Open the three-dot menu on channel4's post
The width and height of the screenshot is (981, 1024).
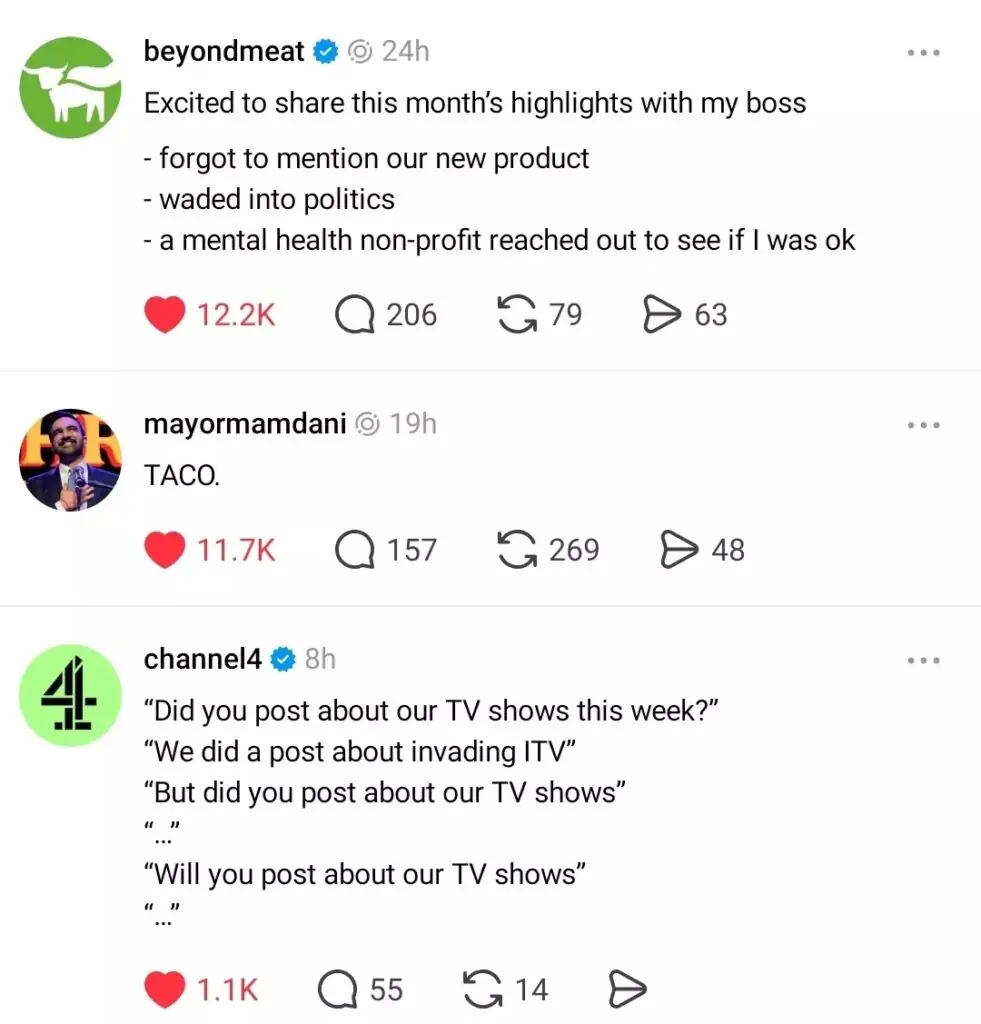point(923,660)
